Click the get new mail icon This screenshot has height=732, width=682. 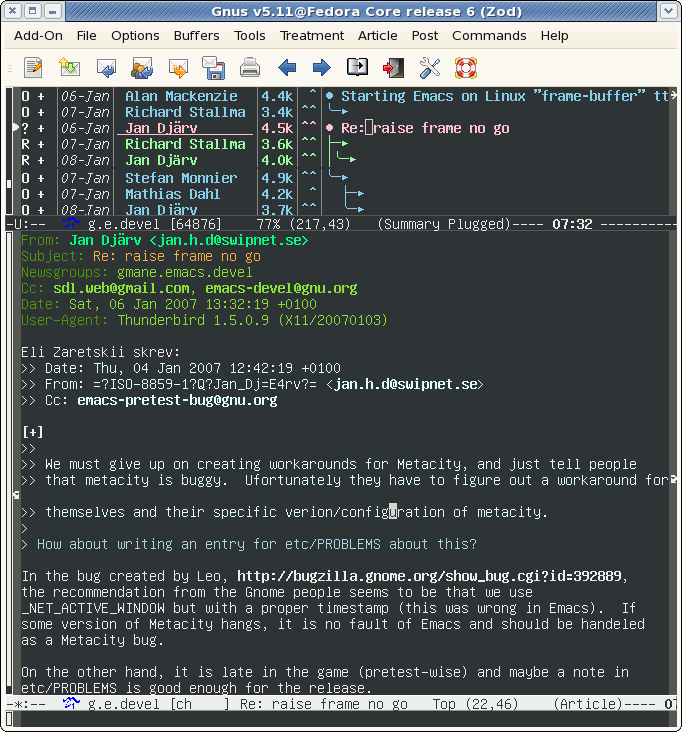click(x=69, y=68)
